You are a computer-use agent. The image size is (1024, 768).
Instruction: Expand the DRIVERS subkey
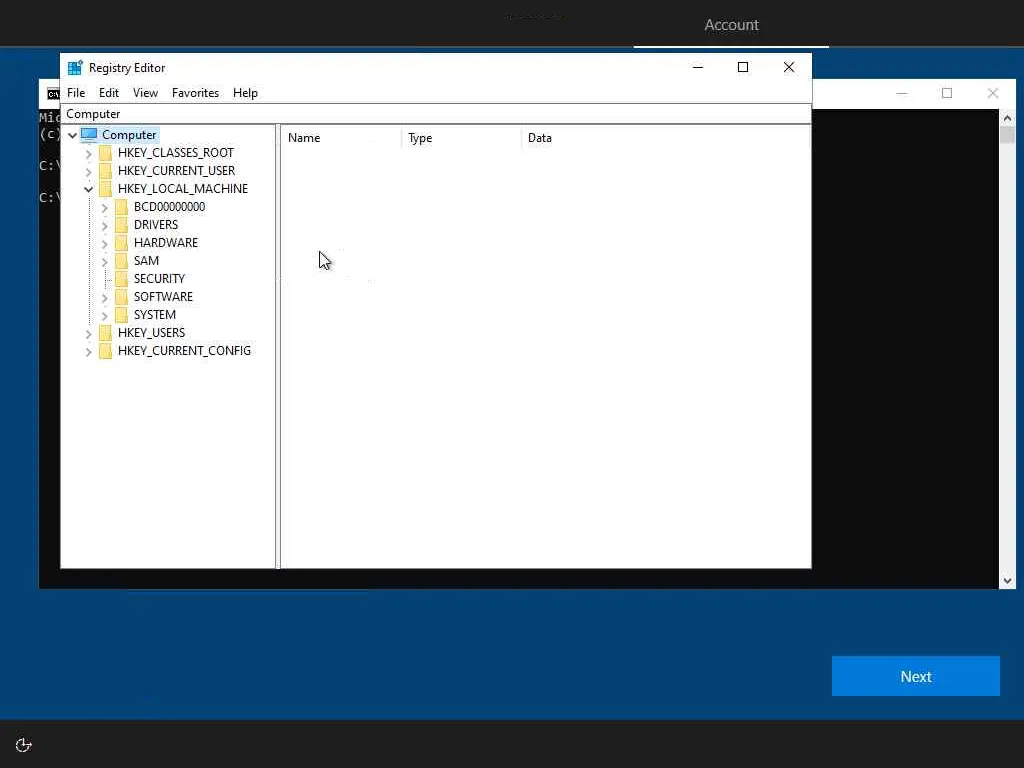tap(104, 225)
